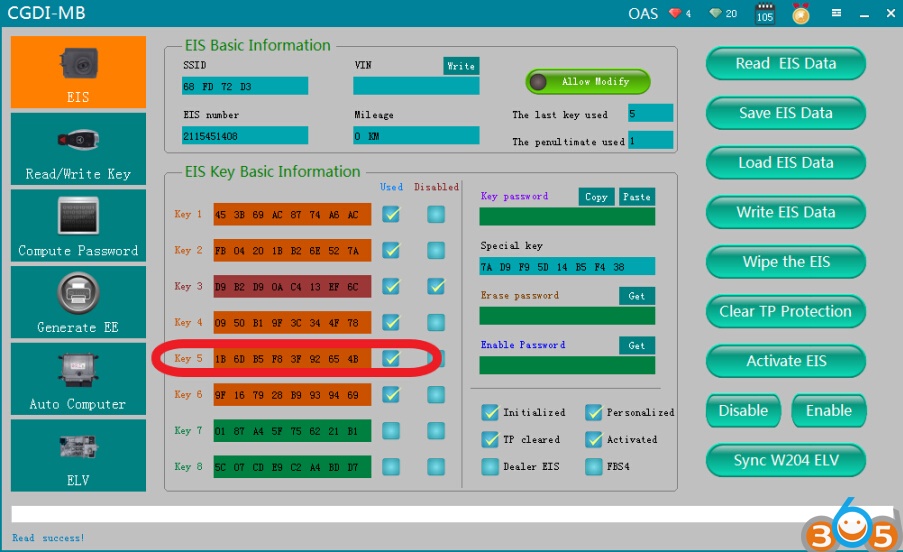Viewport: 903px width, 552px height.
Task: Click the last key used field
Action: (650, 113)
